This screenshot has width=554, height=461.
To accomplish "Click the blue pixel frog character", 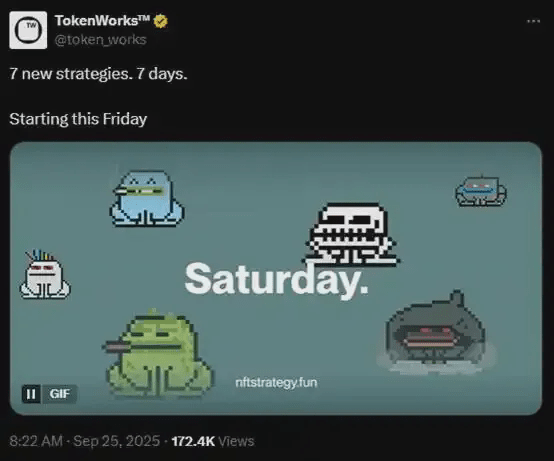I will coord(147,199).
